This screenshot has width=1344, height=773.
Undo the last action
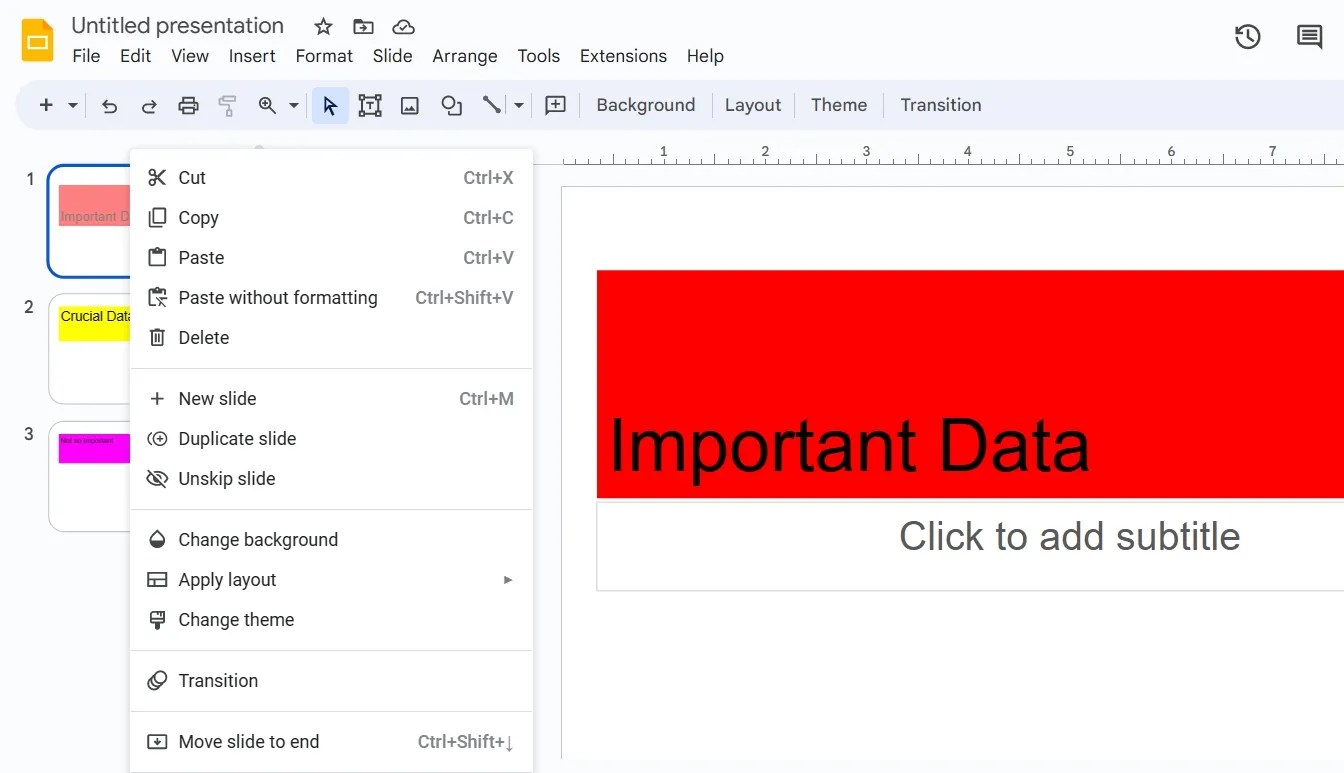pyautogui.click(x=109, y=104)
